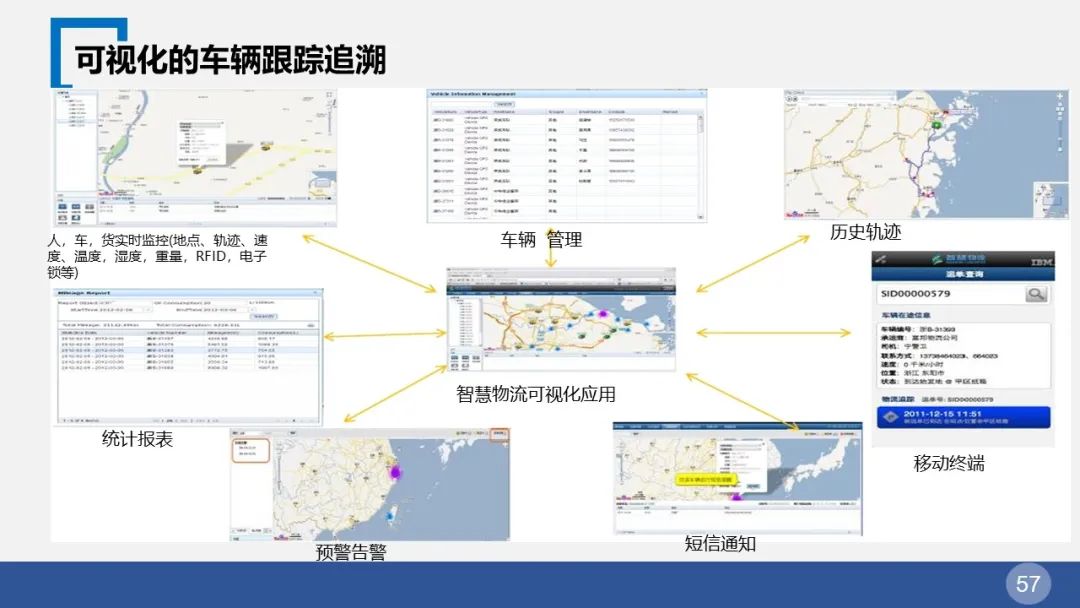
Task: Click the magnifier search icon on the mobile terminal
Action: coord(1036,294)
